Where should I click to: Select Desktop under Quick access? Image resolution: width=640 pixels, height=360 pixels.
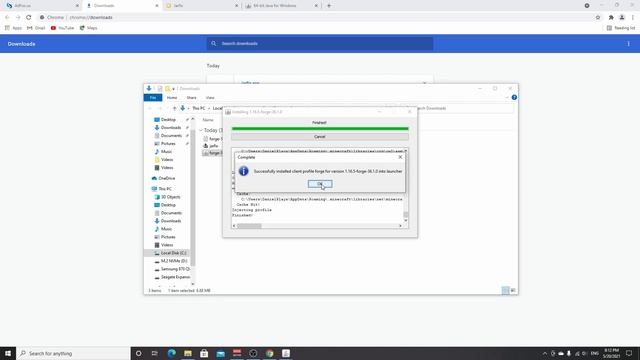(168, 120)
